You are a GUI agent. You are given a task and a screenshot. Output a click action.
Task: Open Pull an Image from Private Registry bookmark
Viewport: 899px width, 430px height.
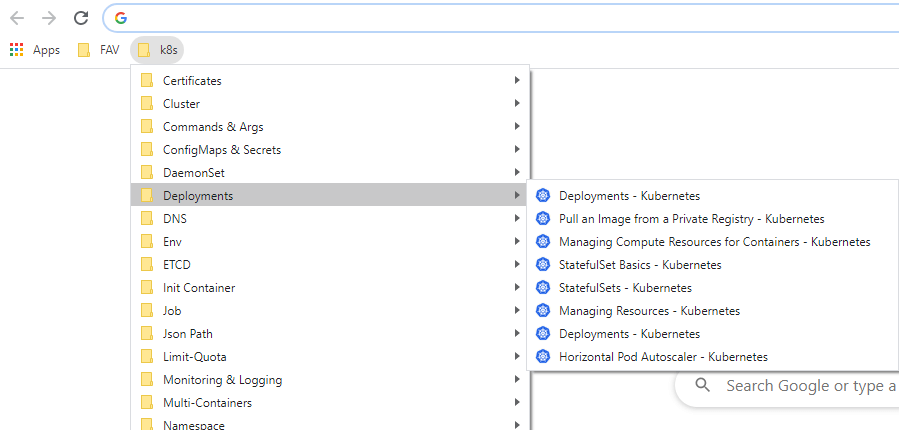coord(712,218)
